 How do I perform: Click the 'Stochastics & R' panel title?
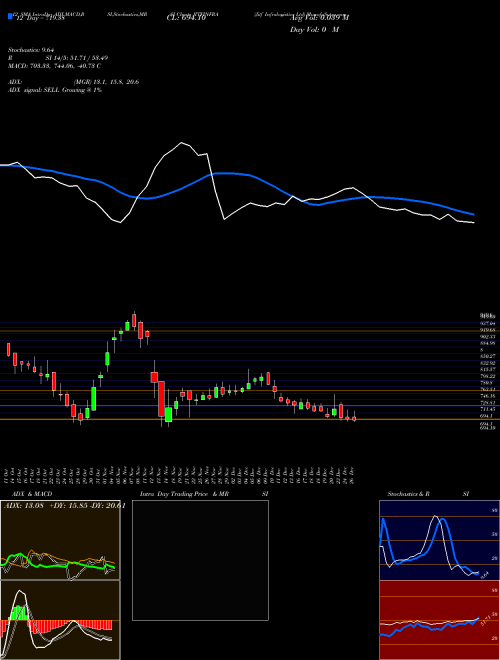pos(408,494)
